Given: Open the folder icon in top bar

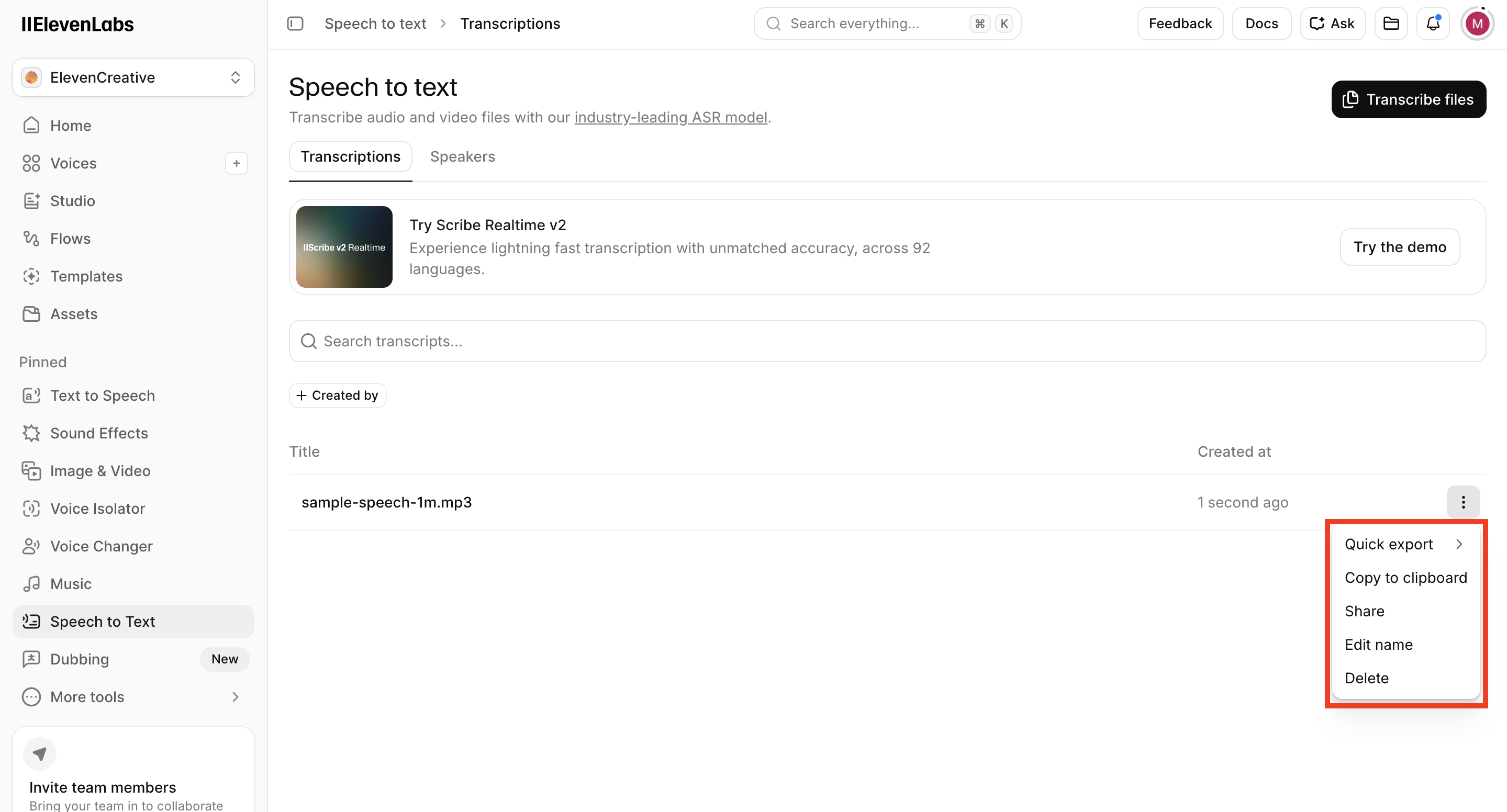Looking at the screenshot, I should pyautogui.click(x=1391, y=24).
